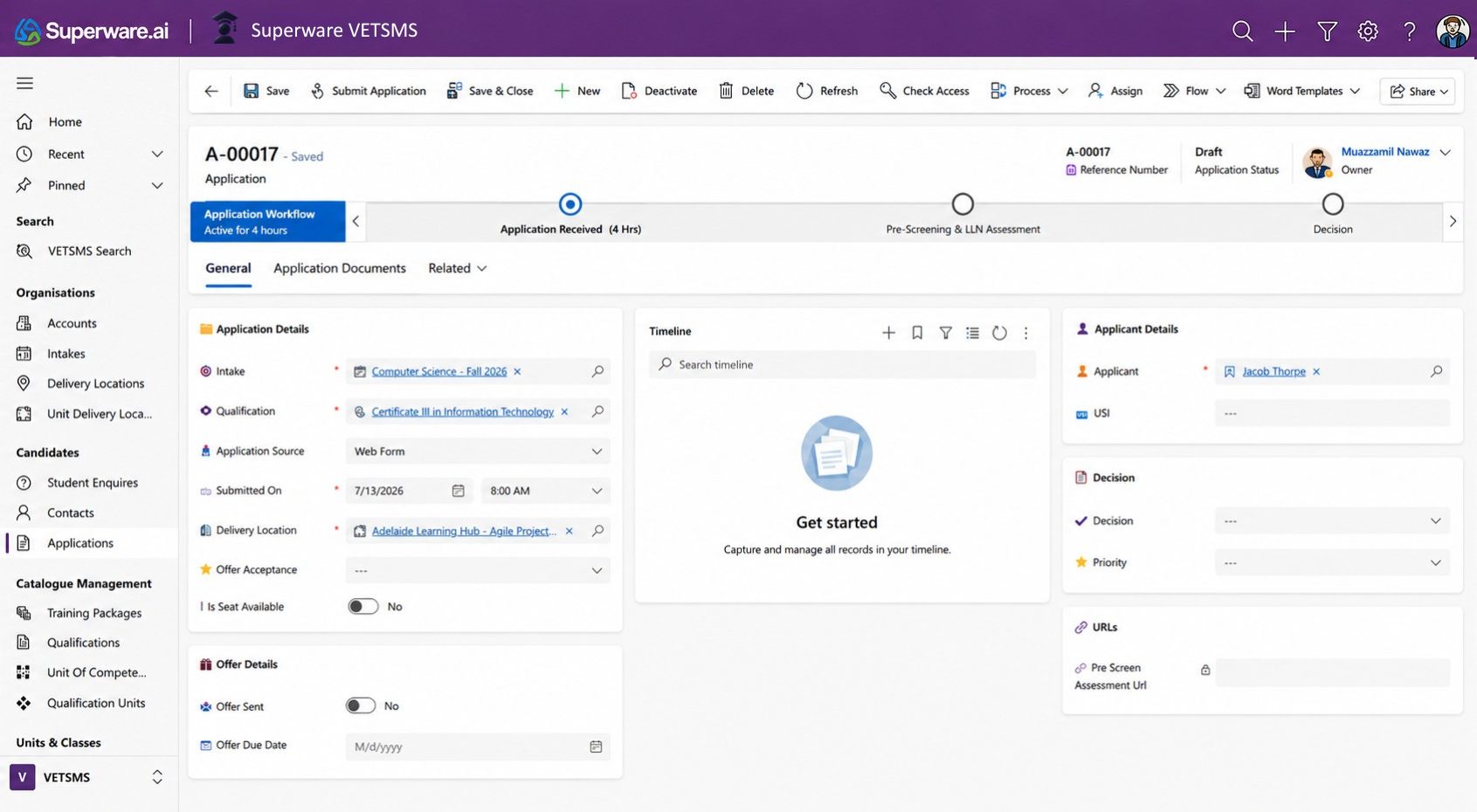
Task: Search Qualification lookup magnifier
Action: pos(597,411)
